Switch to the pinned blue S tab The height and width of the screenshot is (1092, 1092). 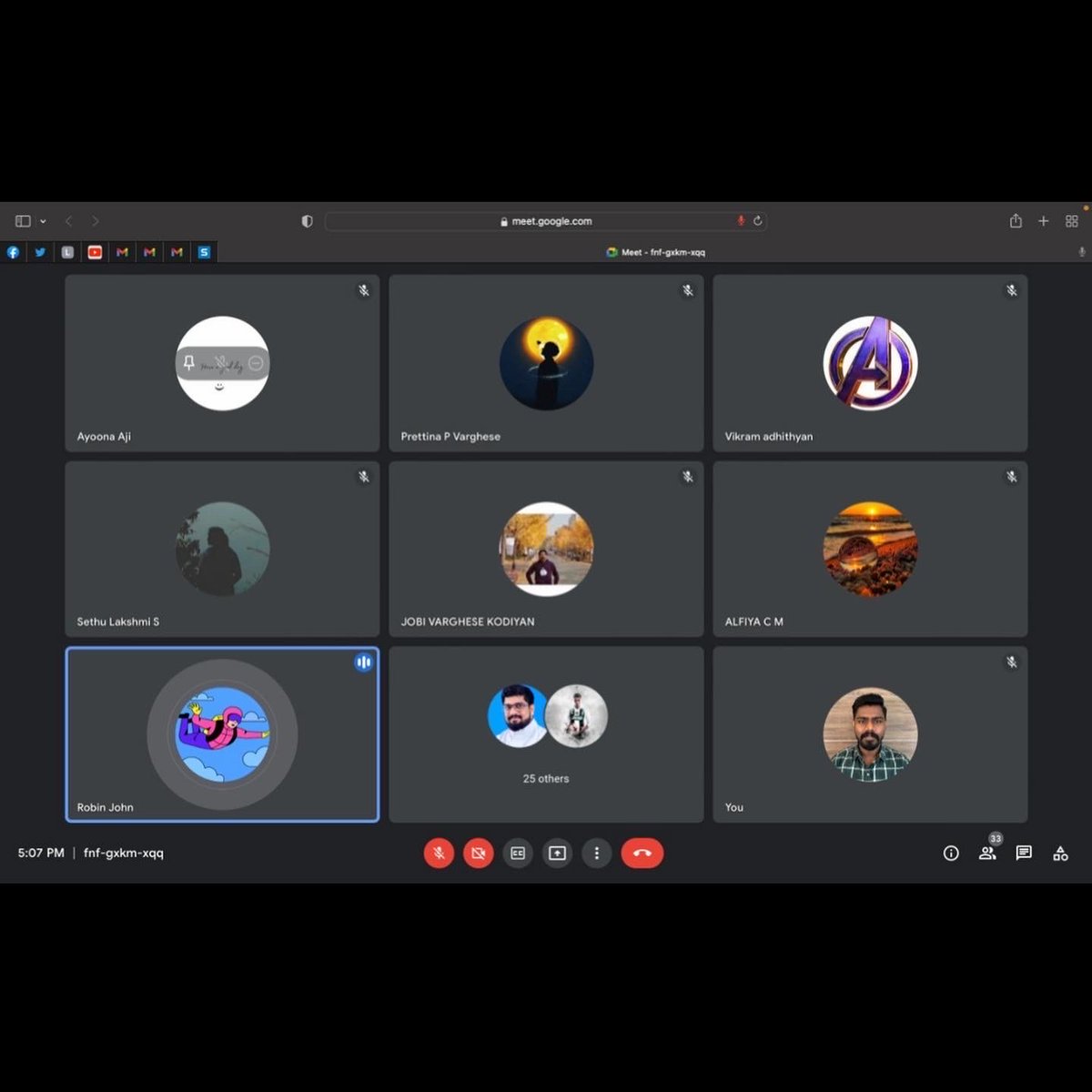204,252
